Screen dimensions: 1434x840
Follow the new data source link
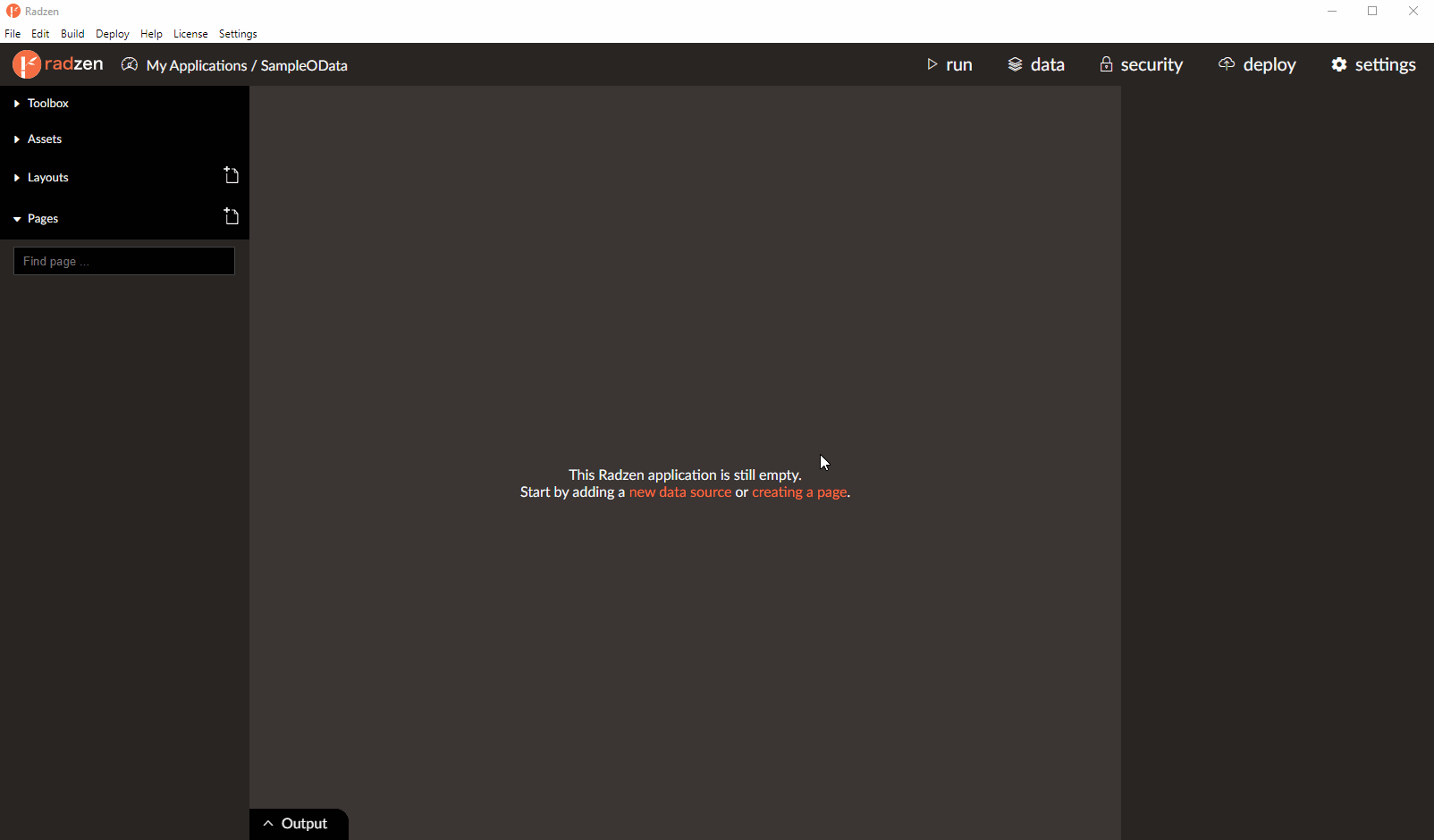coord(680,492)
